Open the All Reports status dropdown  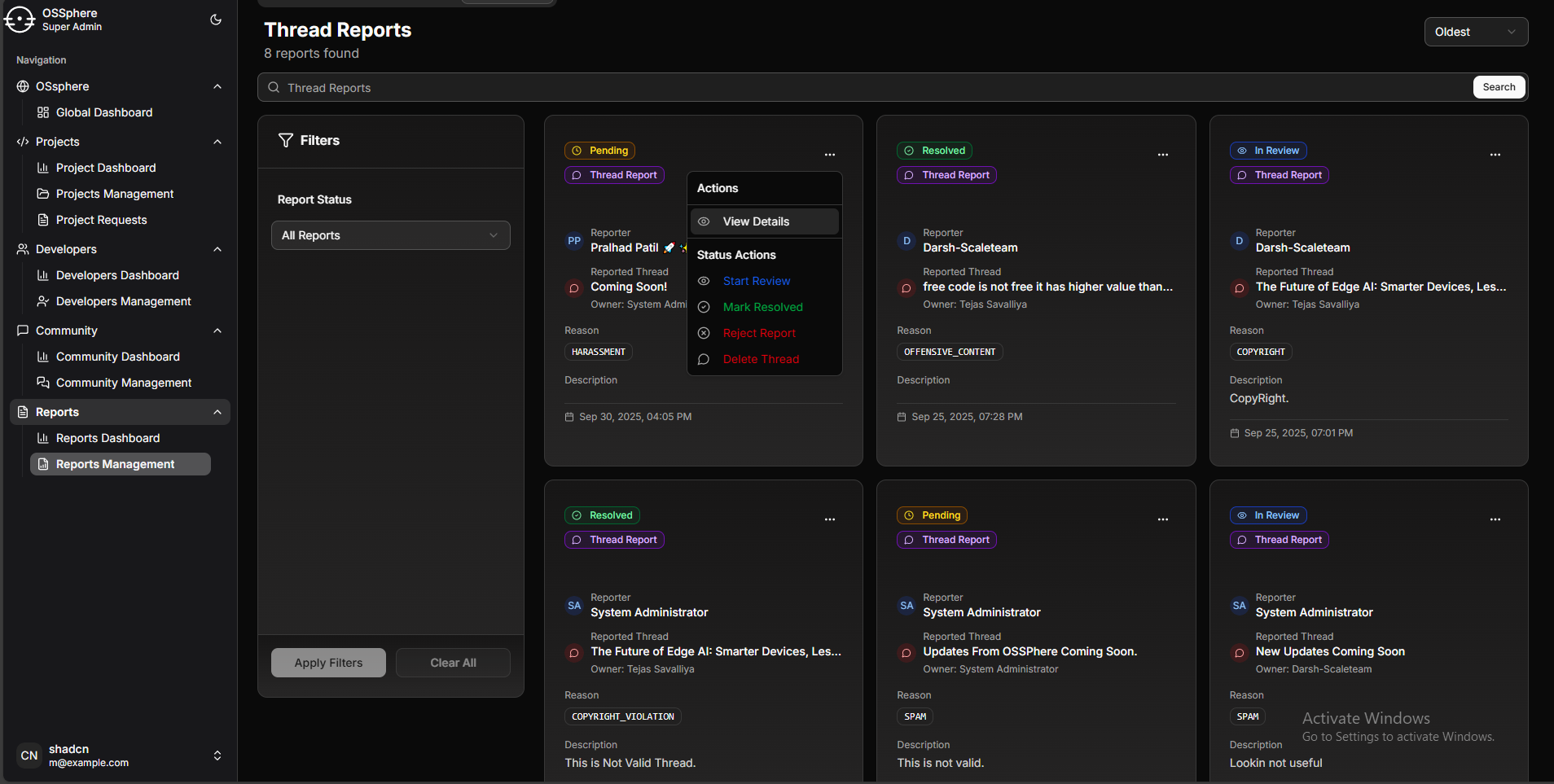391,235
